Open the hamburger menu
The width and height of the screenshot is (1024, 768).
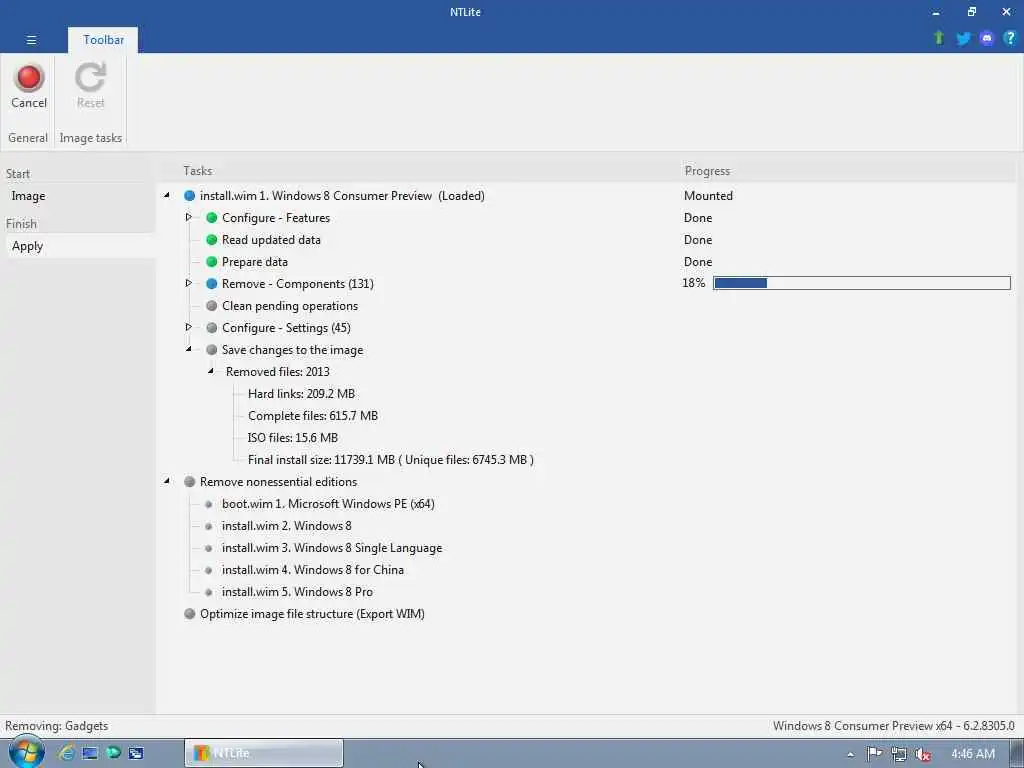(31, 40)
